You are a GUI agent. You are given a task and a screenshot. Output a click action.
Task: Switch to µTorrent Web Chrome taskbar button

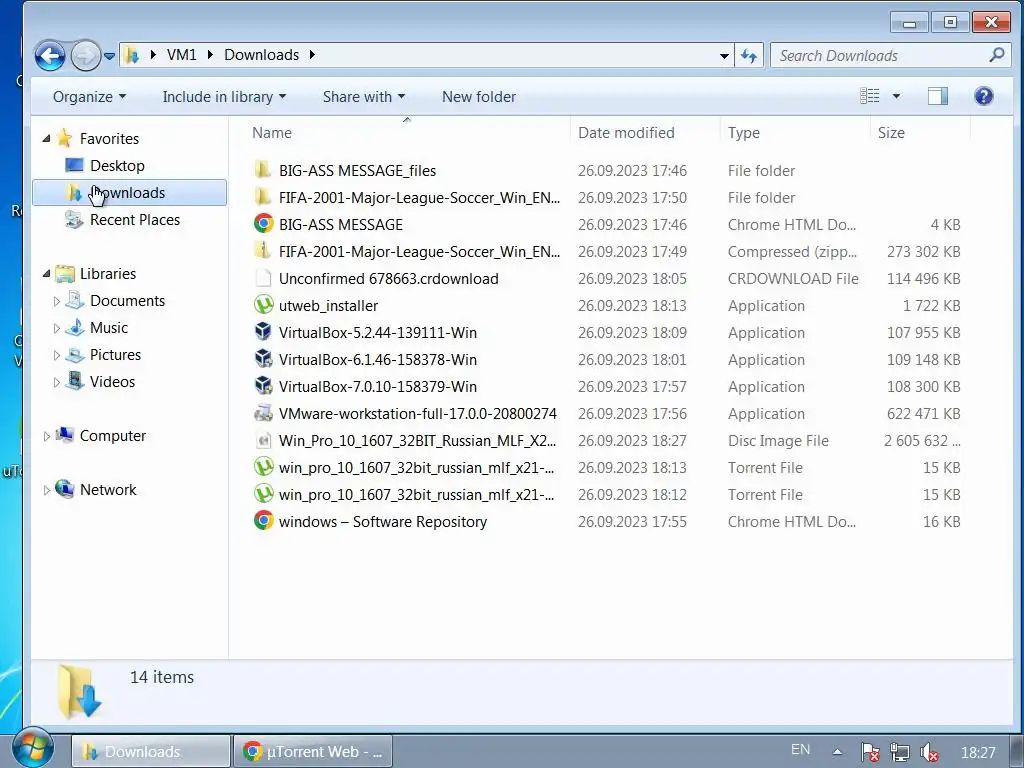[312, 752]
